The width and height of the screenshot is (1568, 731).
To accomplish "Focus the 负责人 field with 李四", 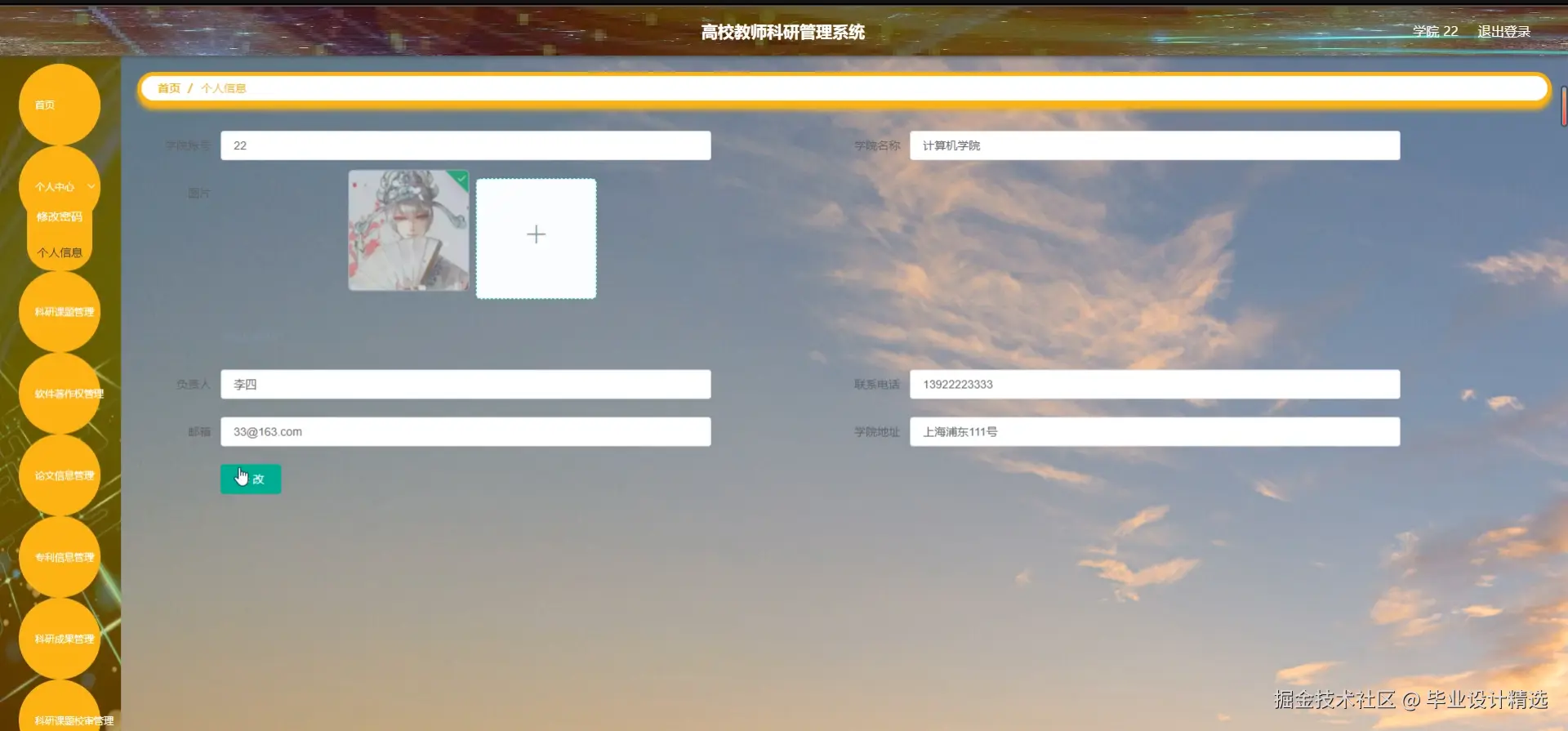I will (x=465, y=384).
